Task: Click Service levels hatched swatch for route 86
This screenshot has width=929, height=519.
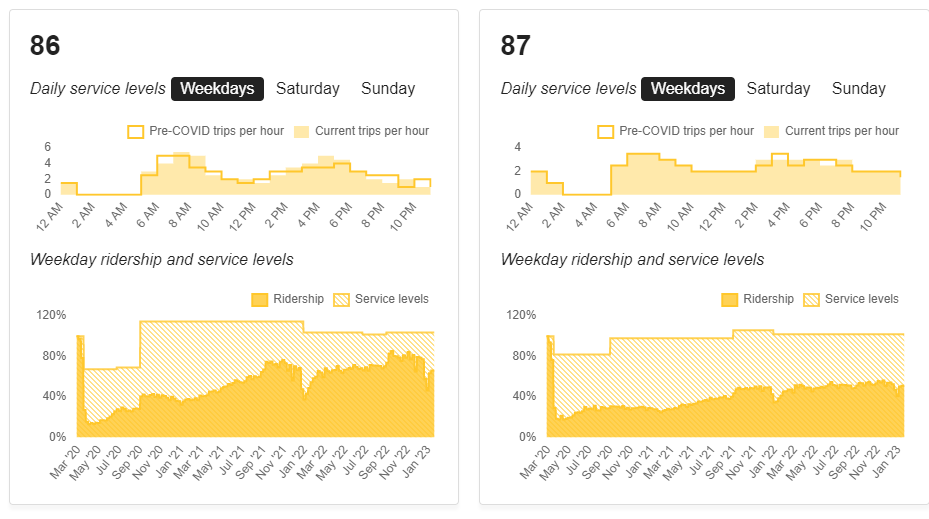Action: click(343, 299)
